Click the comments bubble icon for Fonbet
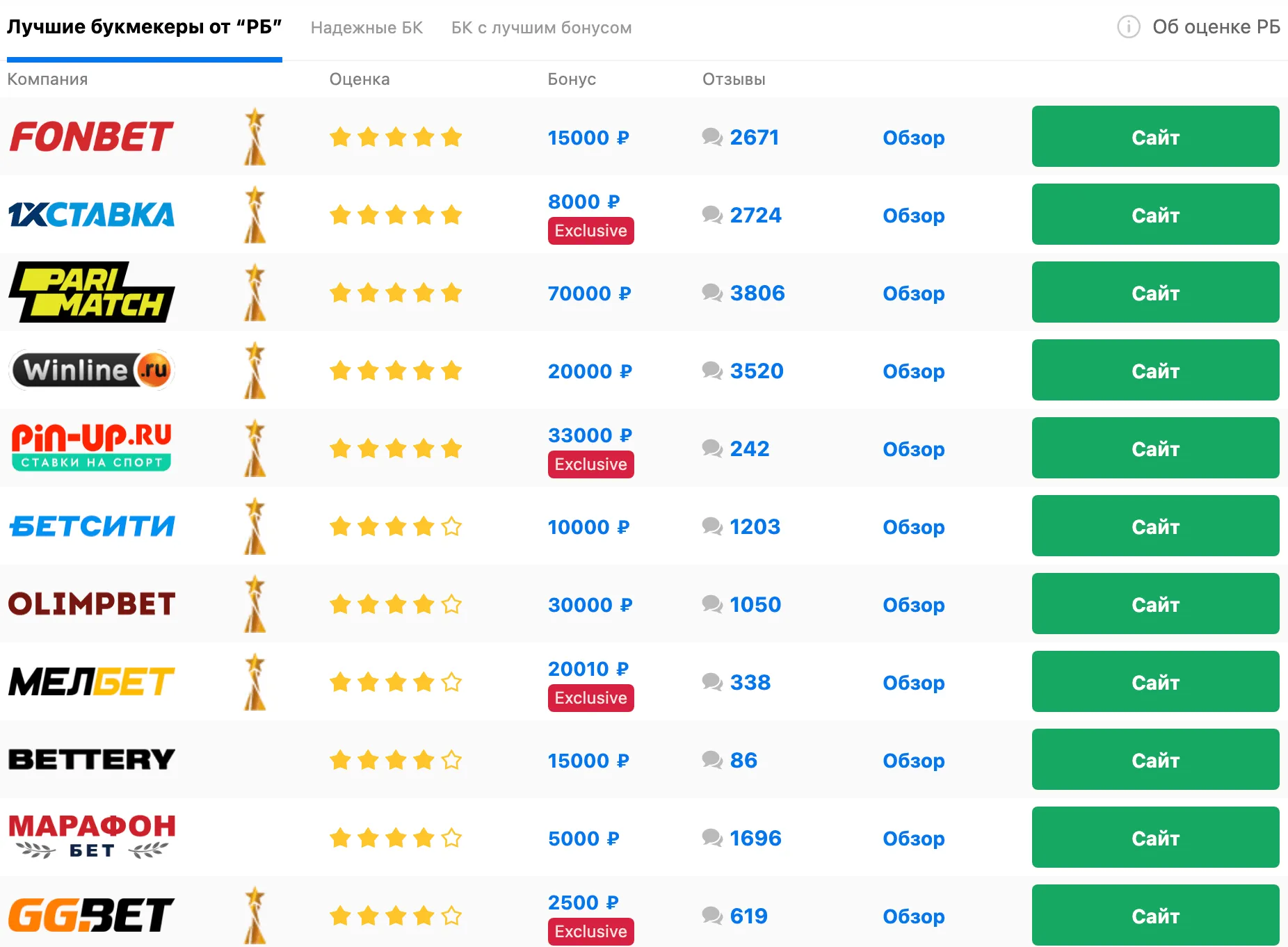 coord(712,137)
